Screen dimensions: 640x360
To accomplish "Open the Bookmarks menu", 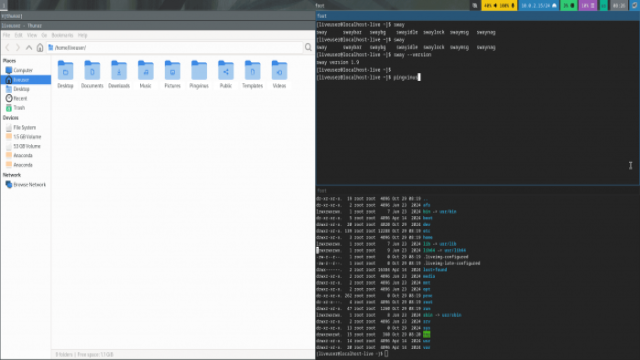I will [62, 36].
